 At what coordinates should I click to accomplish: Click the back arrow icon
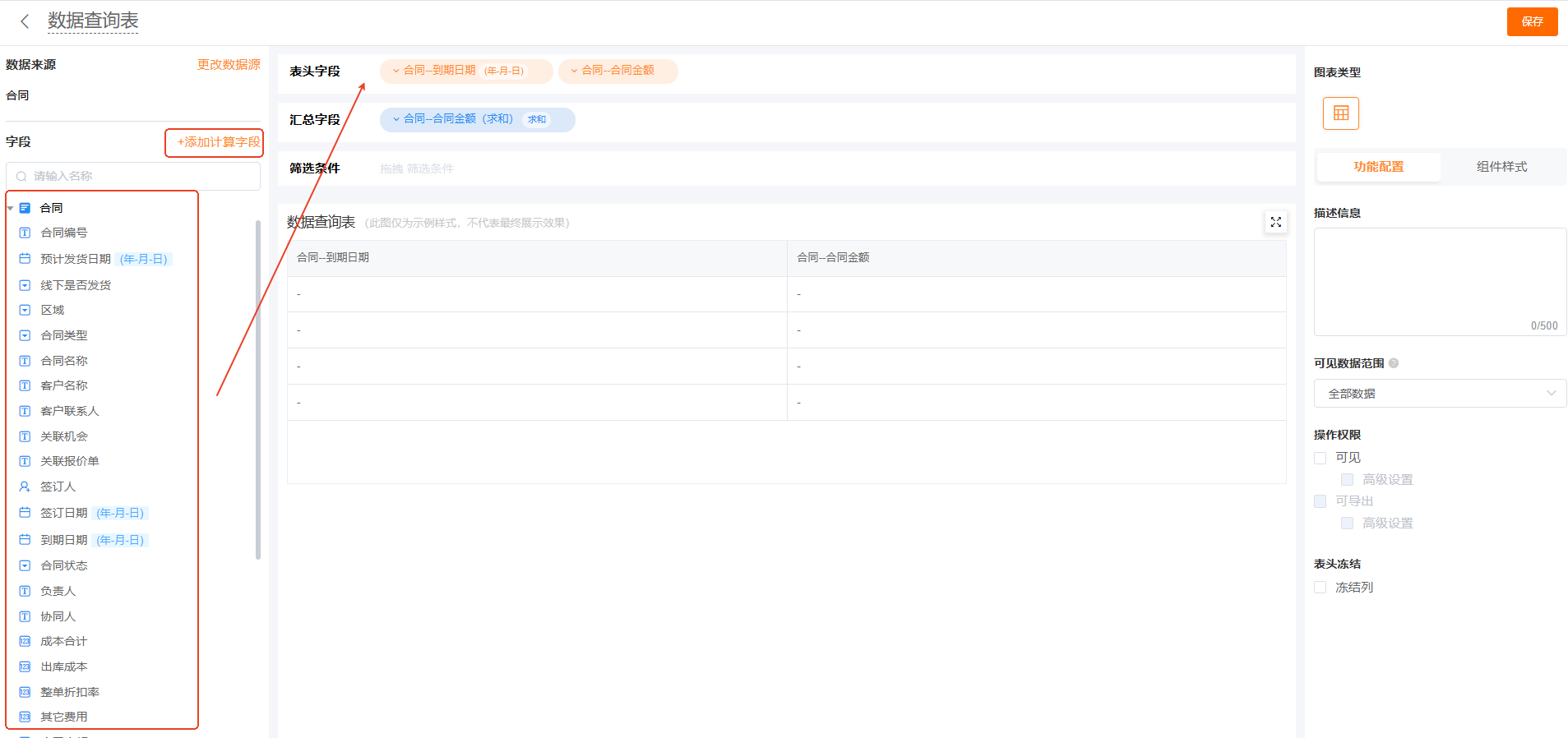(25, 21)
